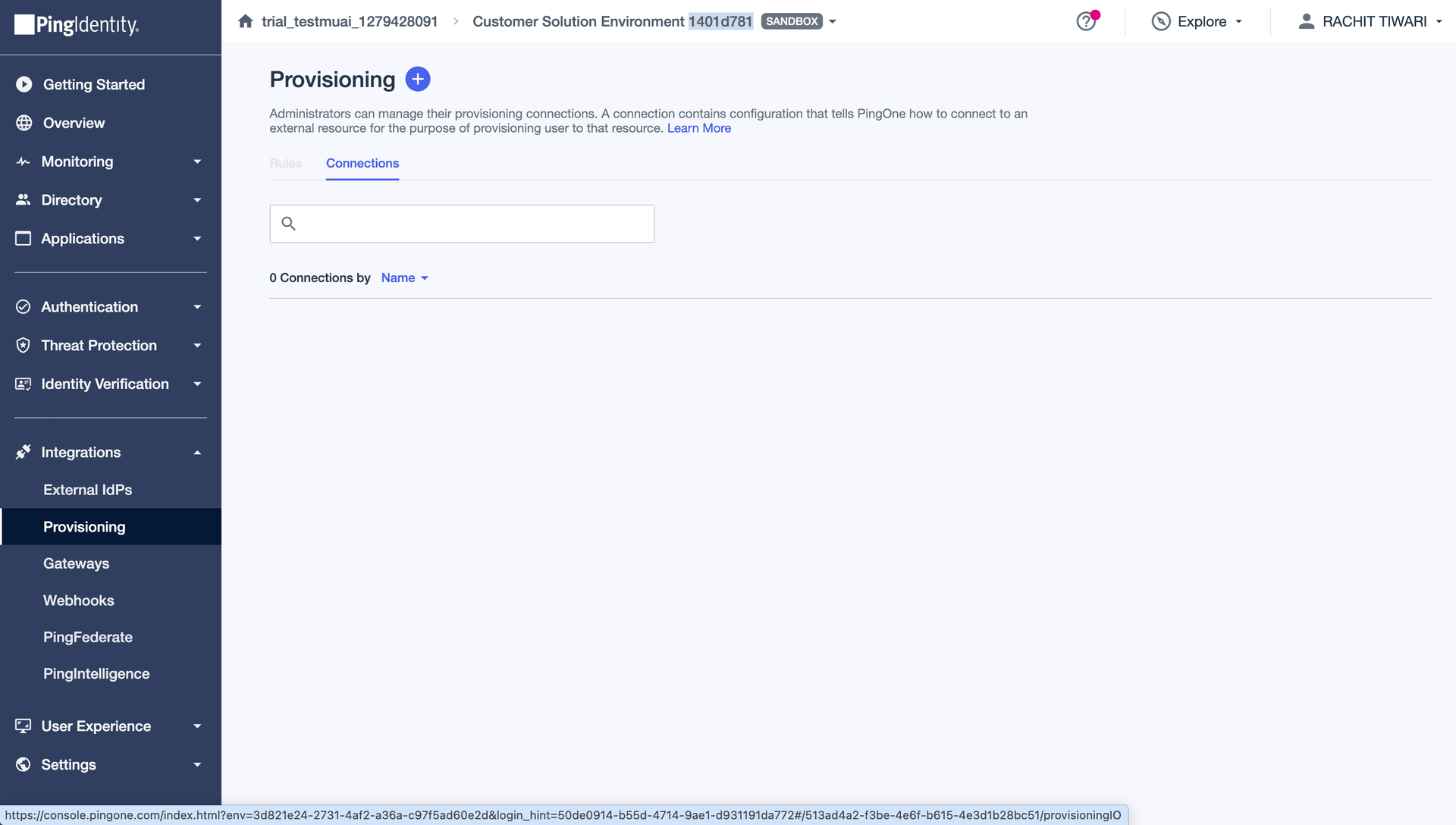Open the environment switcher dropdown next to SANDBOX
The image size is (1456, 825).
click(832, 21)
